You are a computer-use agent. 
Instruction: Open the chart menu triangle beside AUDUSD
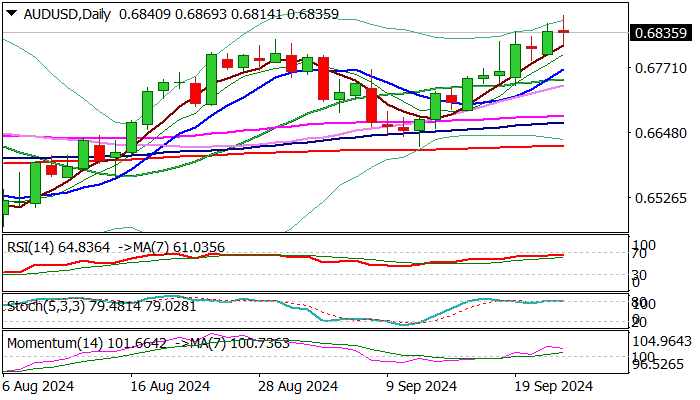[12, 13]
